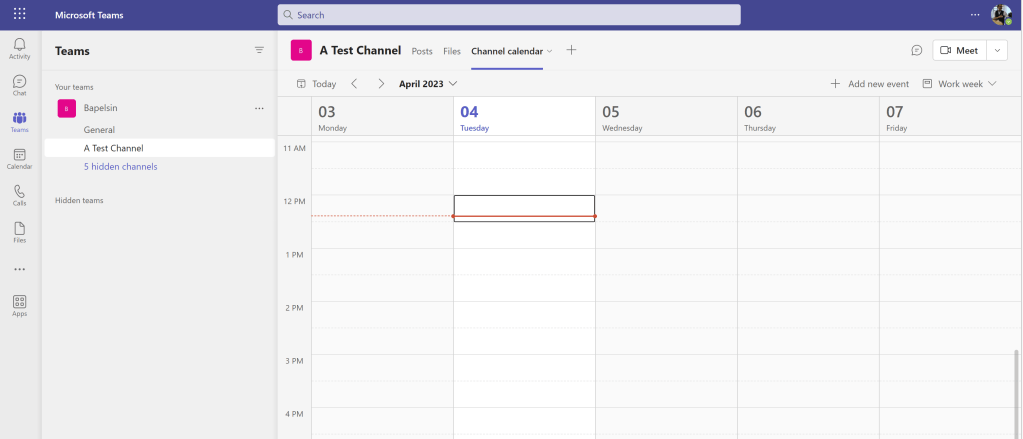Viewport: 1023px width, 439px height.
Task: Open the Activity feed icon
Action: 19,48
